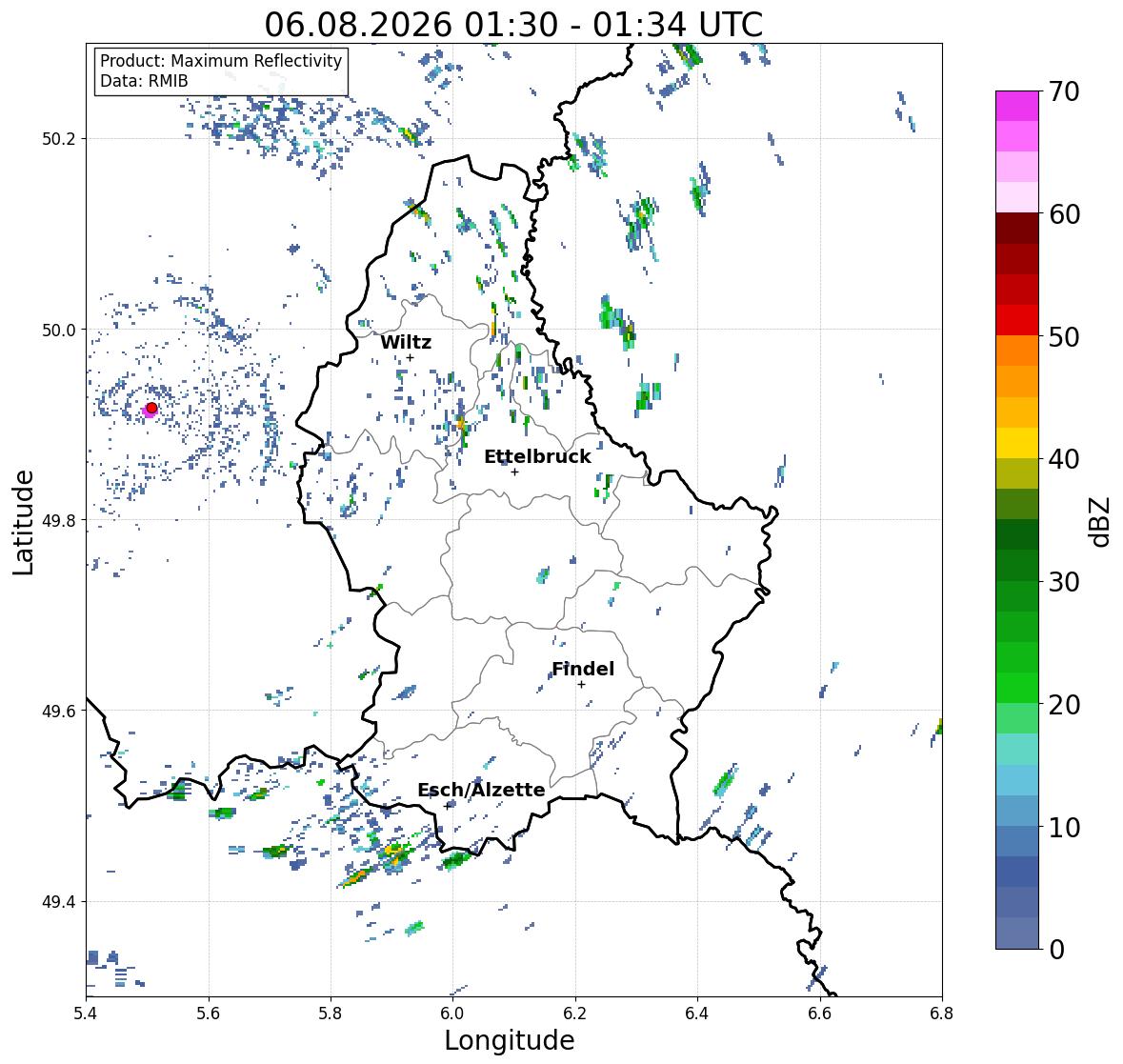
Task: Click the orange colorbar segment below 50
Action: tap(1017, 351)
